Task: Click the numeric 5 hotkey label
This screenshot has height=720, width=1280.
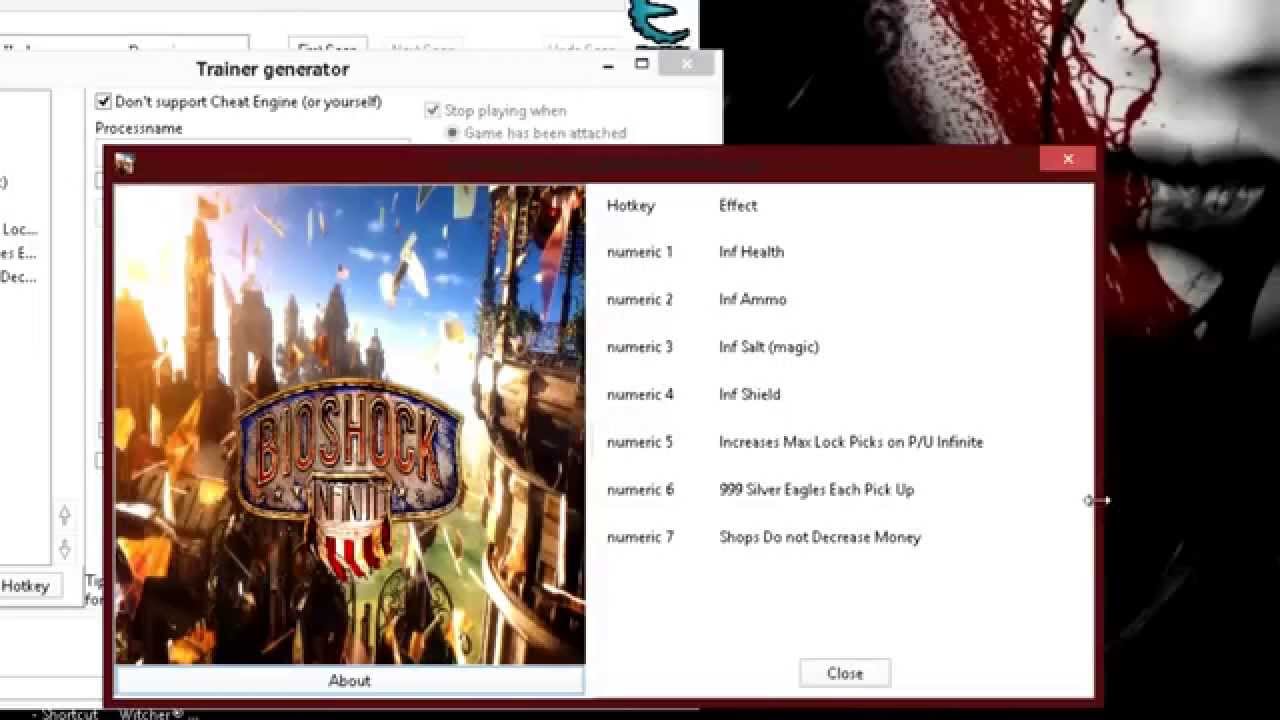Action: (x=640, y=442)
